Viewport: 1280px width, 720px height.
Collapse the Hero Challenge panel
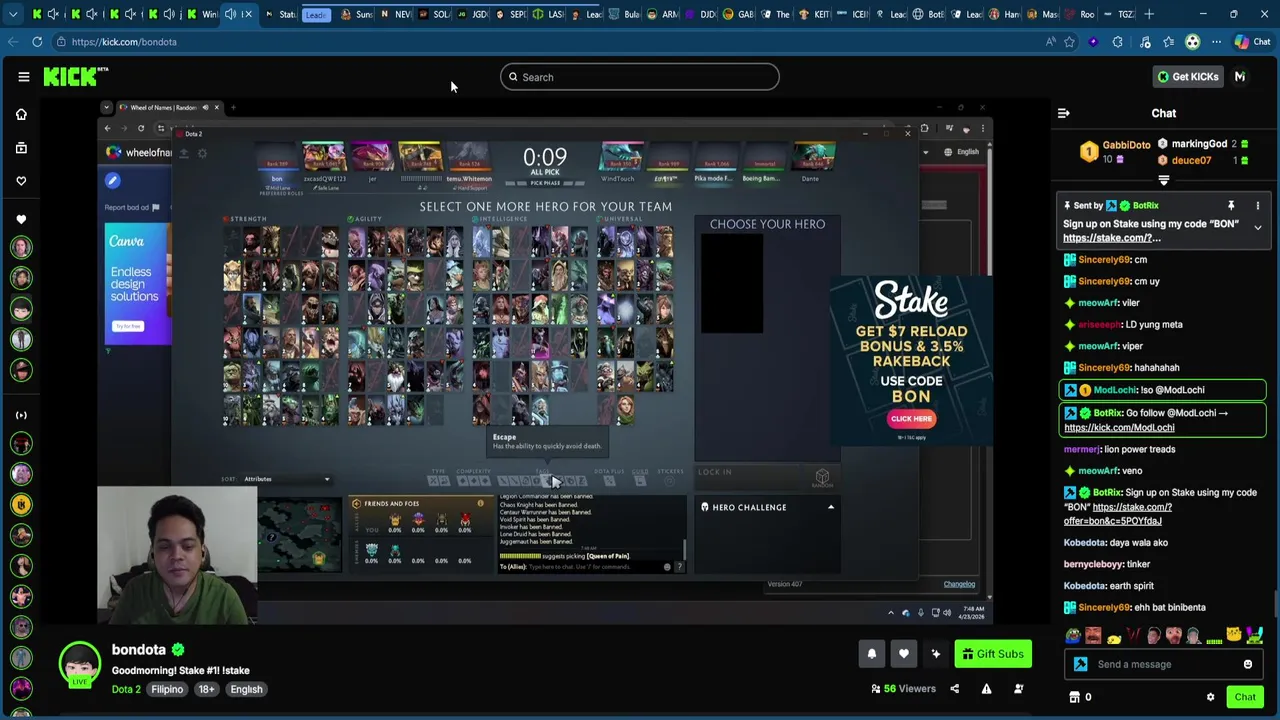(x=830, y=507)
